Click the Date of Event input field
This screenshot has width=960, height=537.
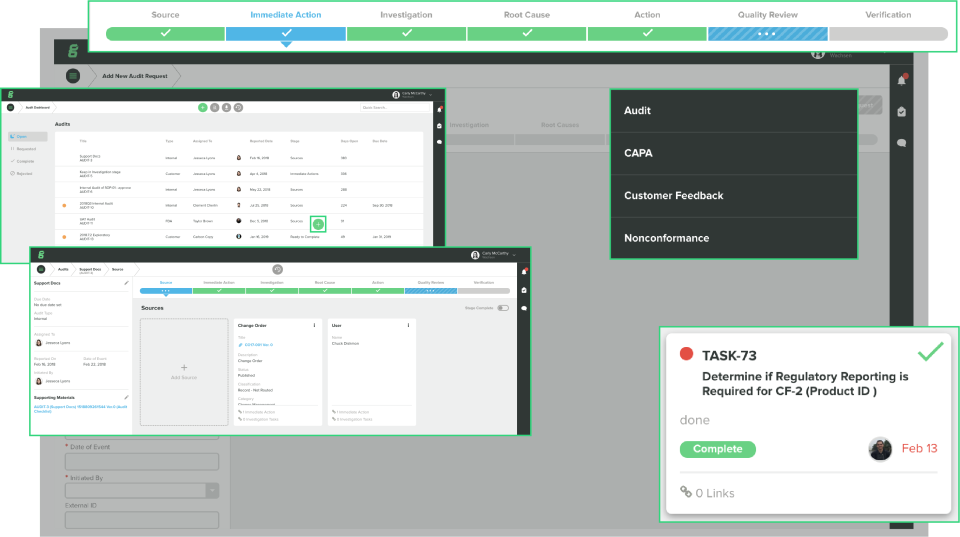[142, 461]
